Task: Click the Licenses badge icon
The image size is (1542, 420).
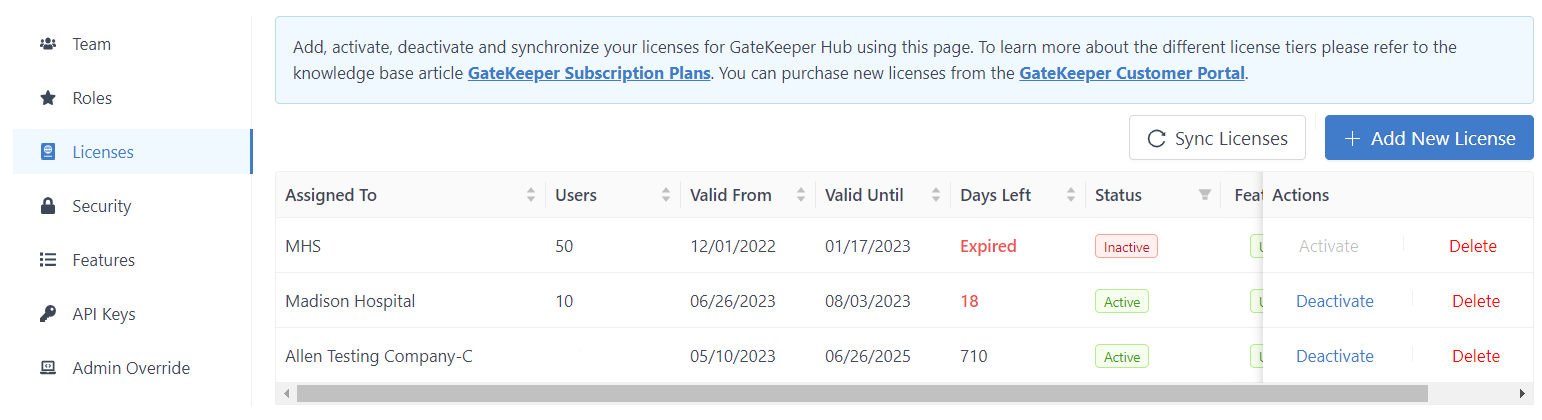Action: pyautogui.click(x=47, y=152)
